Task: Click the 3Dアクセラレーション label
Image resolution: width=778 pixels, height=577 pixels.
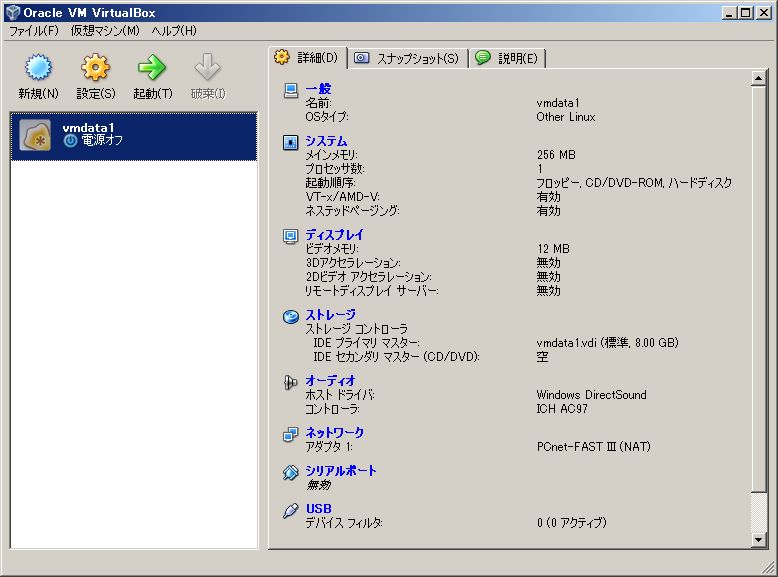Action: tap(353, 262)
